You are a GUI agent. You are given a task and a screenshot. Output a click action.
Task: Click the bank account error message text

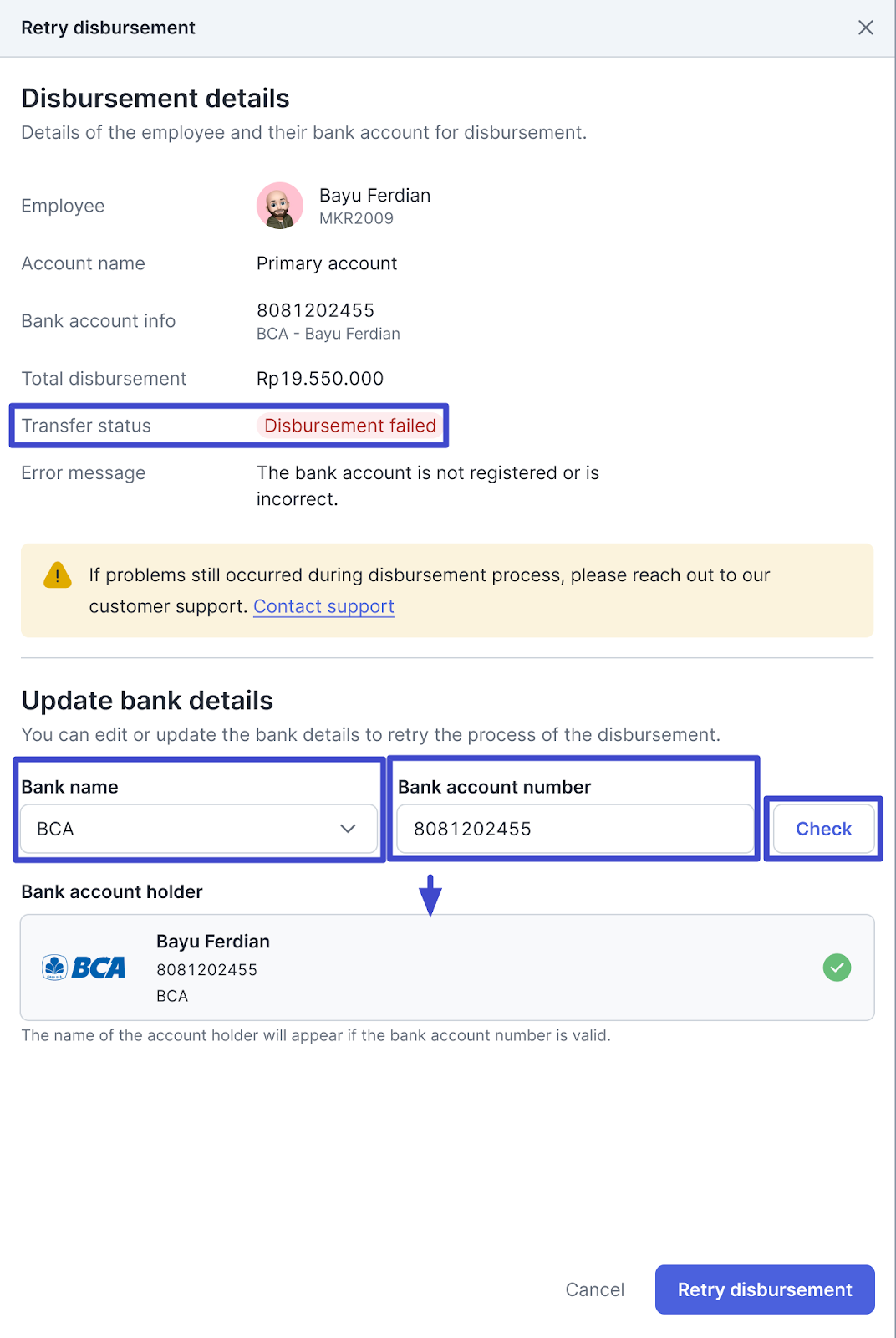(427, 486)
